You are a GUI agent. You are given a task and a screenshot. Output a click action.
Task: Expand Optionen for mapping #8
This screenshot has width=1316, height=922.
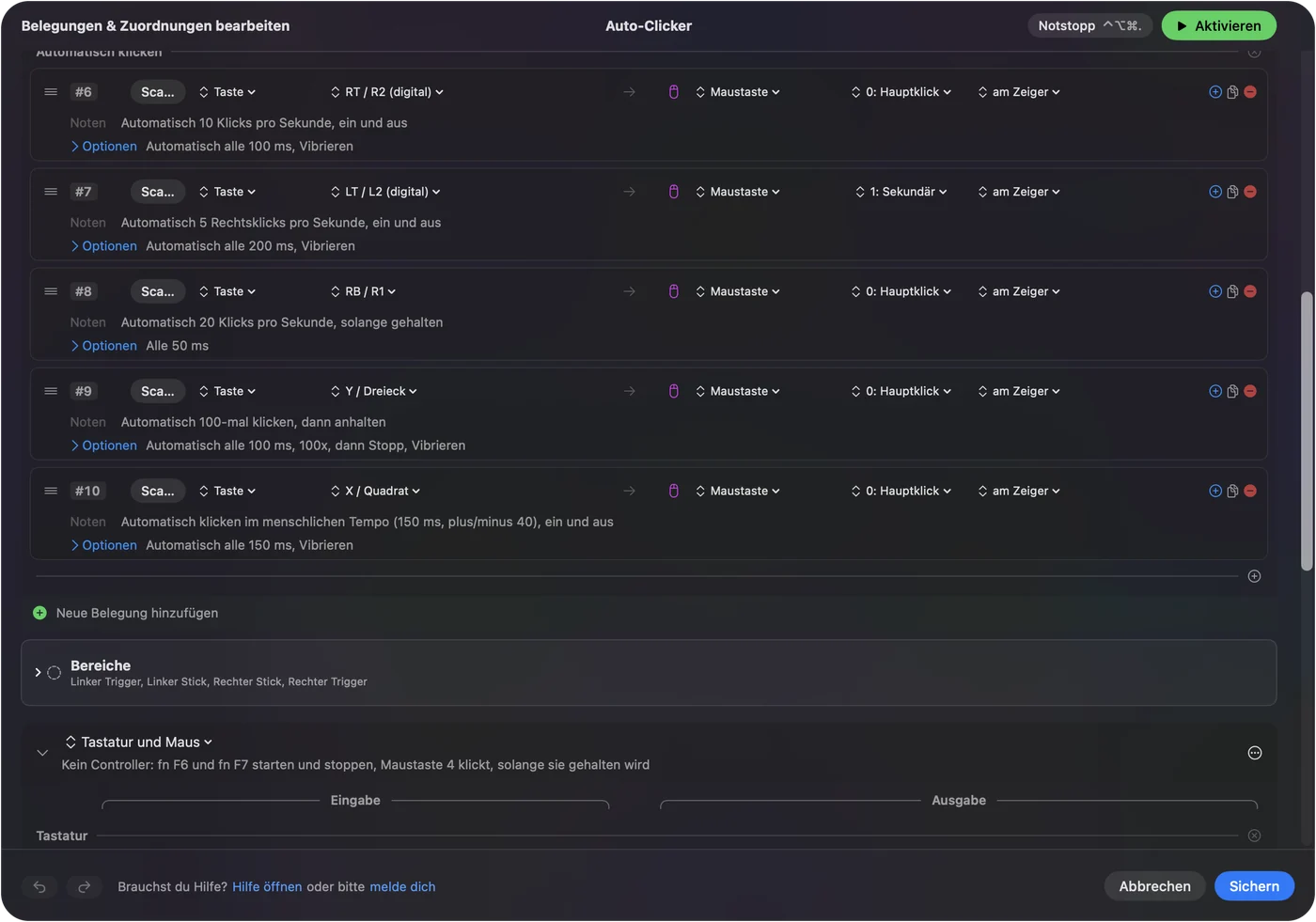[x=104, y=346]
